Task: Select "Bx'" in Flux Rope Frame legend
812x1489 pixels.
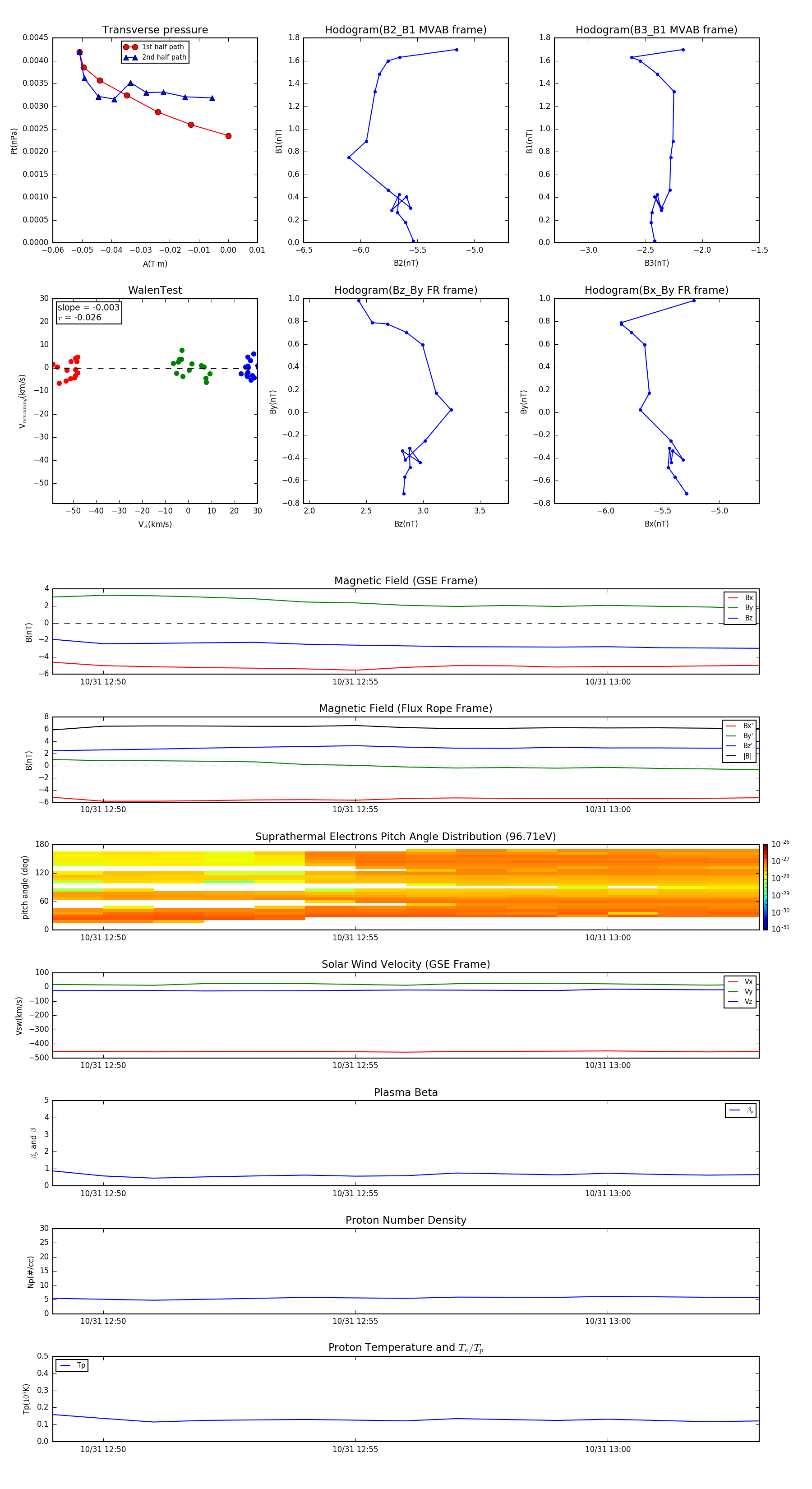Action: pyautogui.click(x=740, y=726)
